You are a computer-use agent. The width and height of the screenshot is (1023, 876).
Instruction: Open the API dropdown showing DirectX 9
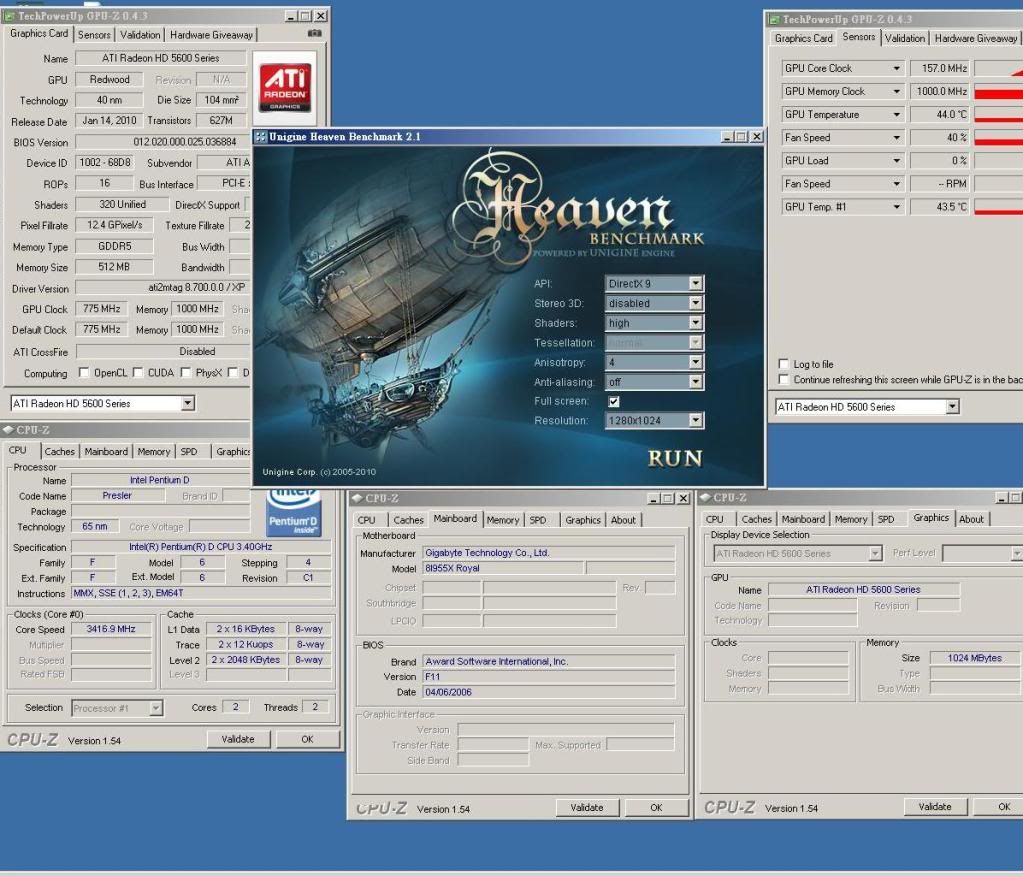pyautogui.click(x=695, y=284)
